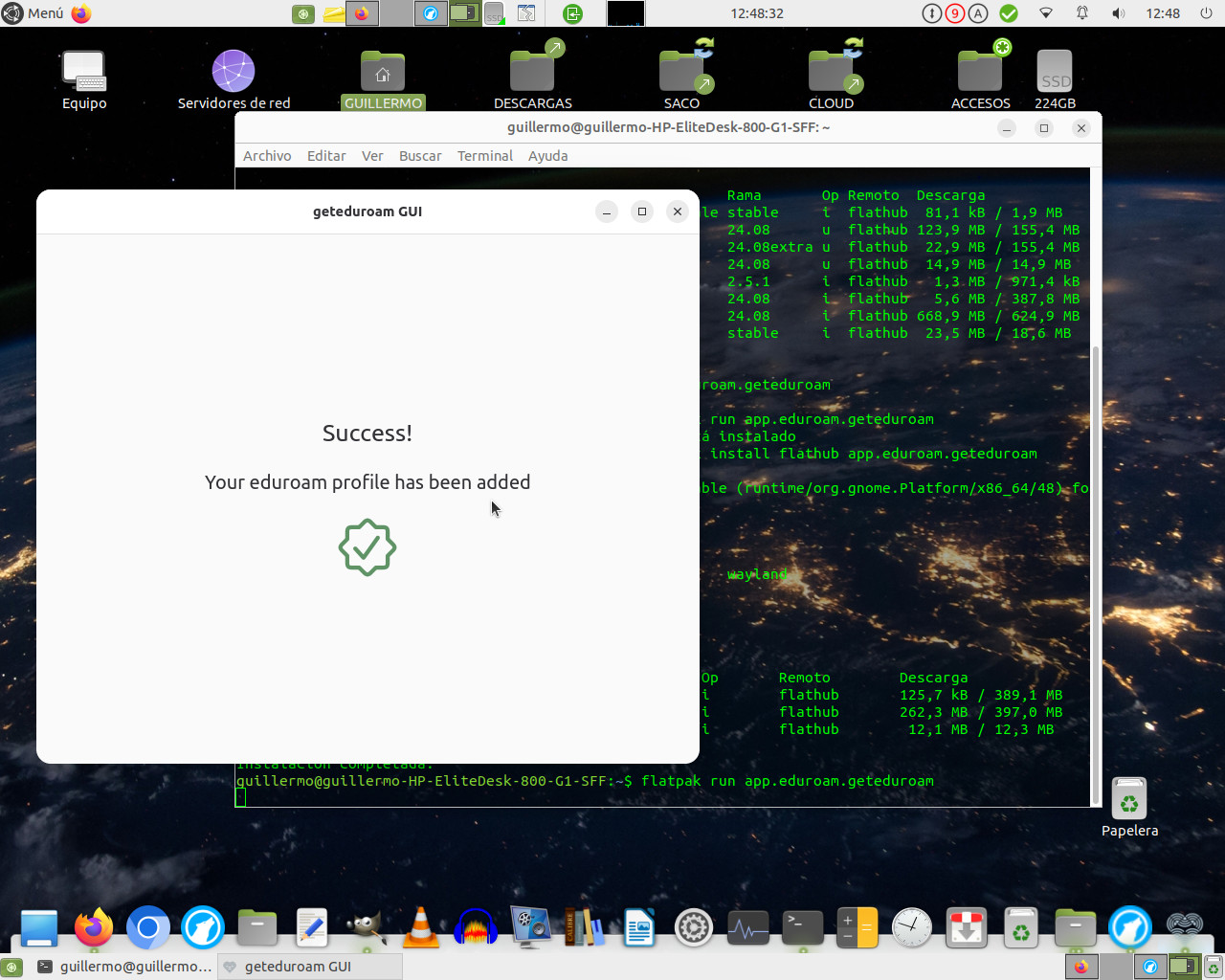Image resolution: width=1225 pixels, height=980 pixels.
Task: Open the Menú launcher dropdown
Action: pyautogui.click(x=34, y=13)
